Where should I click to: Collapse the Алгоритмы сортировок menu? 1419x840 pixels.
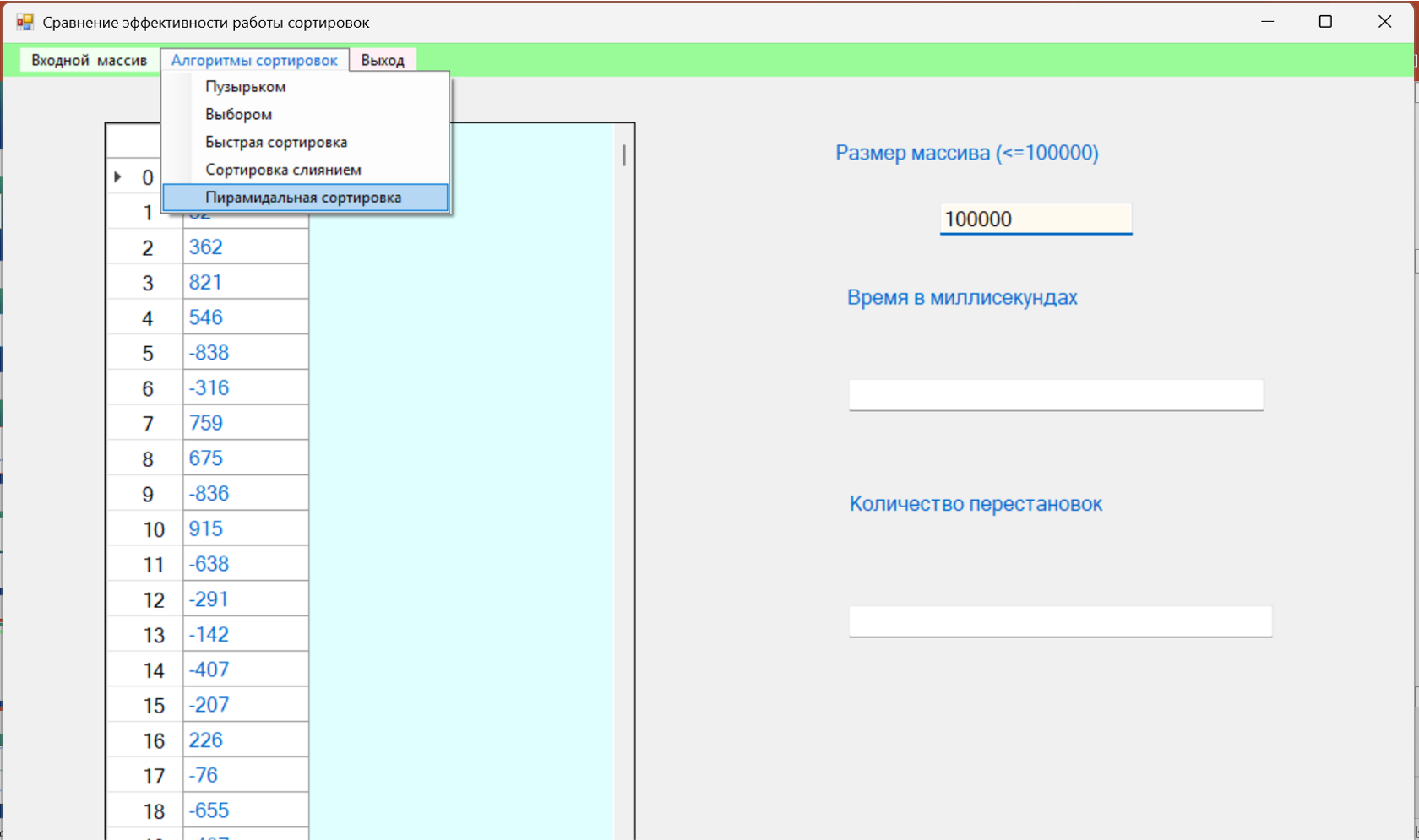pos(254,60)
